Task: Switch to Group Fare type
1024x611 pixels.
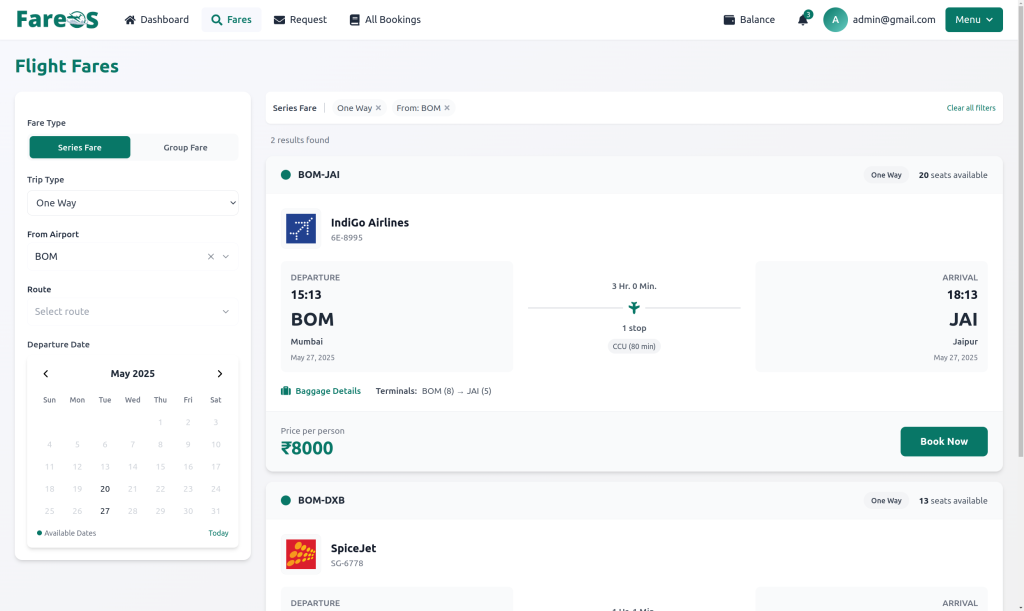Action: coord(185,148)
